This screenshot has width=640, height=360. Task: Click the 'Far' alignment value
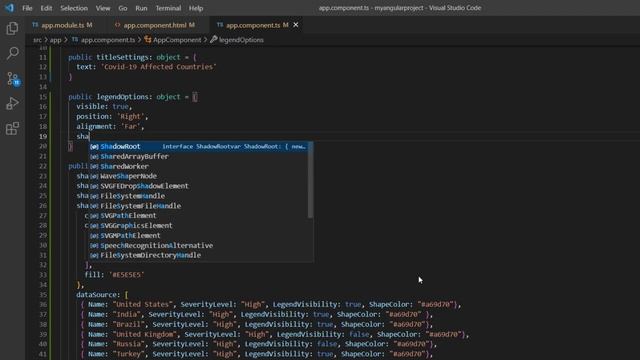130,127
